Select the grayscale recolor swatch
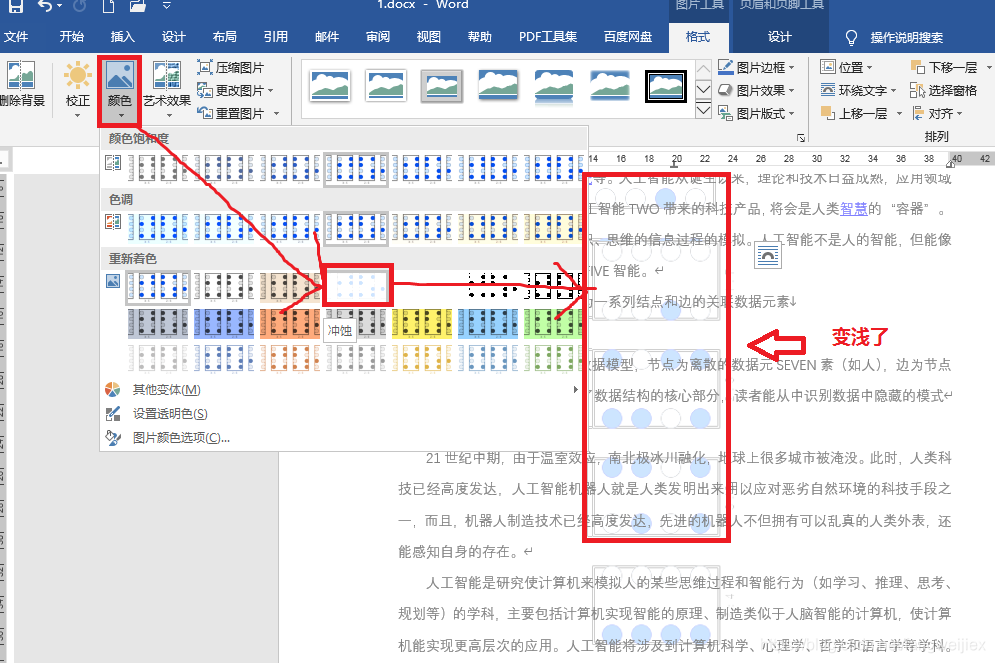 point(224,286)
